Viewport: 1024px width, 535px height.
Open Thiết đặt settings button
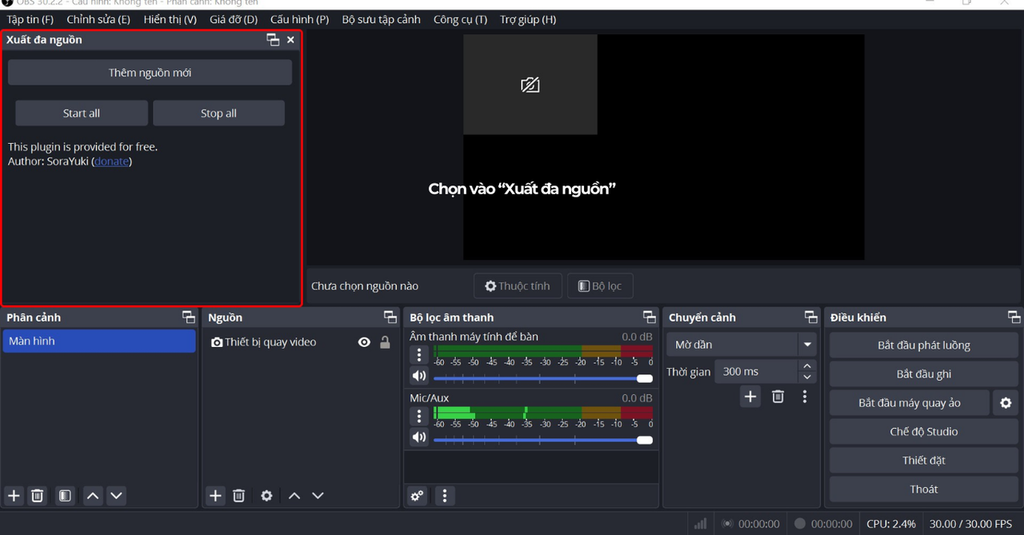point(923,461)
